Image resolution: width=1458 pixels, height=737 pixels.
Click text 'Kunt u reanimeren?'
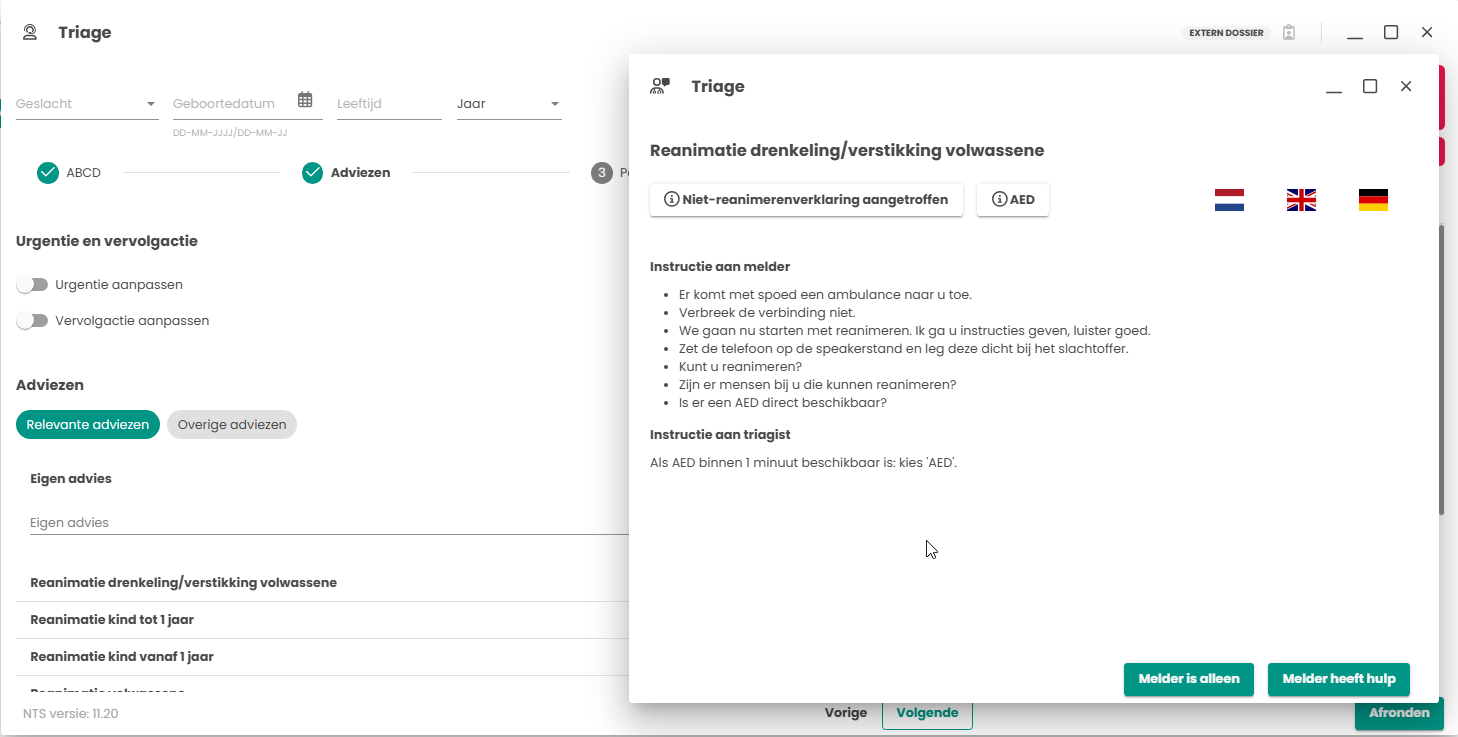[x=740, y=367]
